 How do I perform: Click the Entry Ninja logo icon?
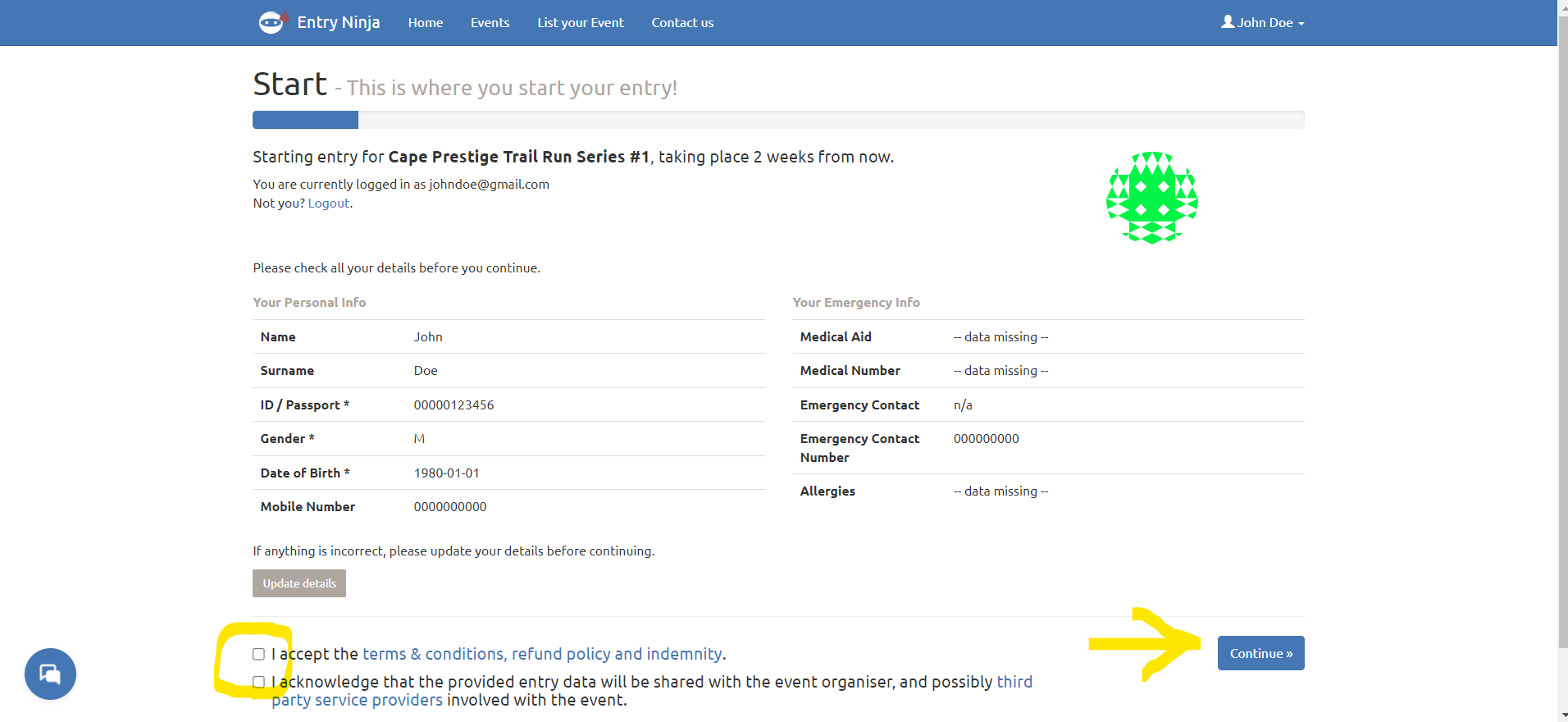(x=272, y=22)
